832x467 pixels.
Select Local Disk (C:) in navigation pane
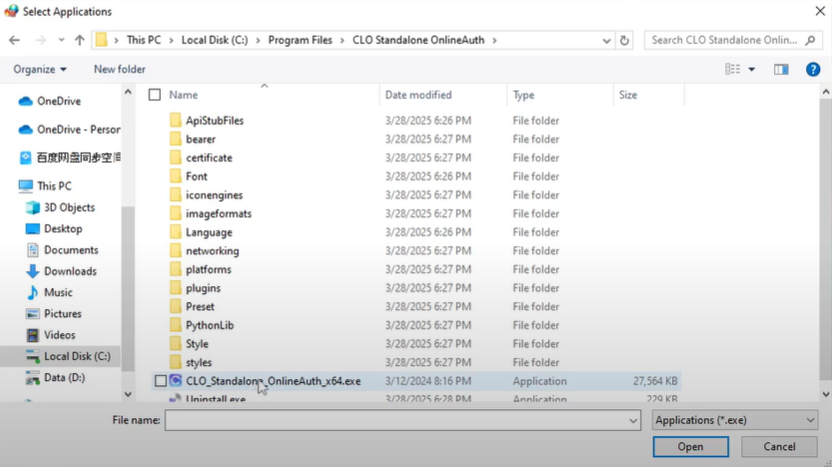click(x=76, y=356)
